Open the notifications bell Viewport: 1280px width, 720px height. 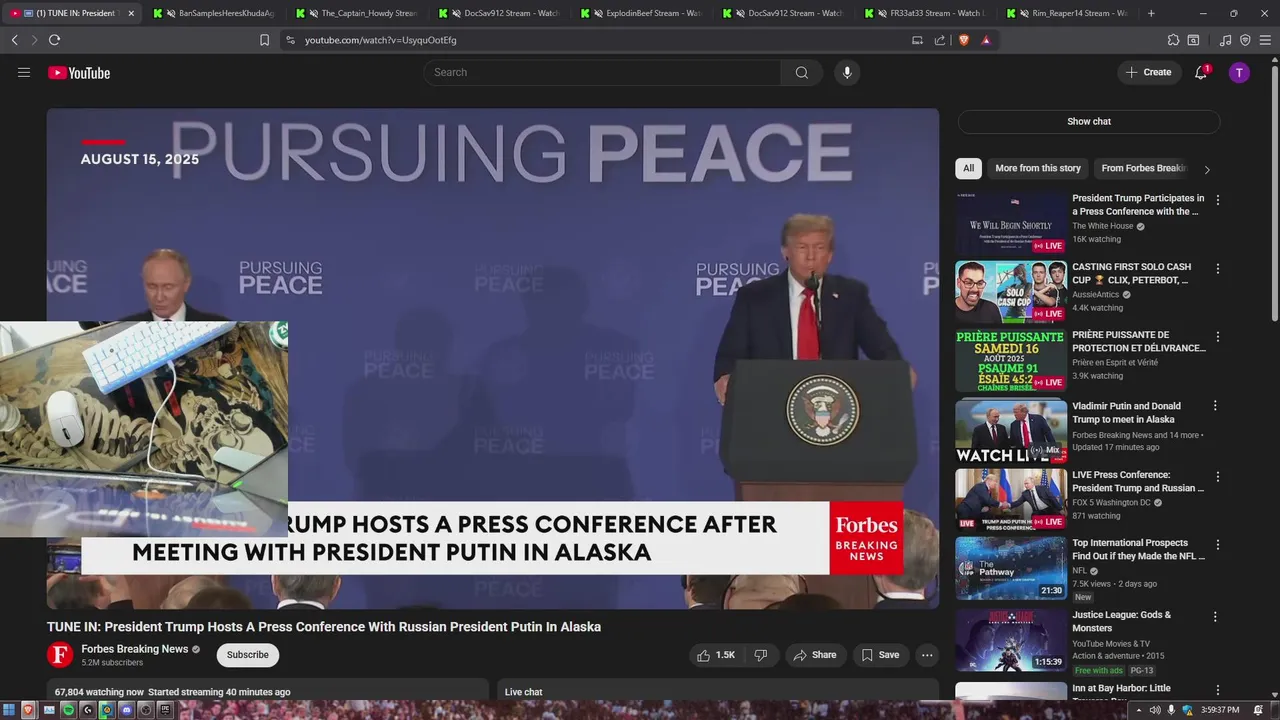tap(1201, 72)
